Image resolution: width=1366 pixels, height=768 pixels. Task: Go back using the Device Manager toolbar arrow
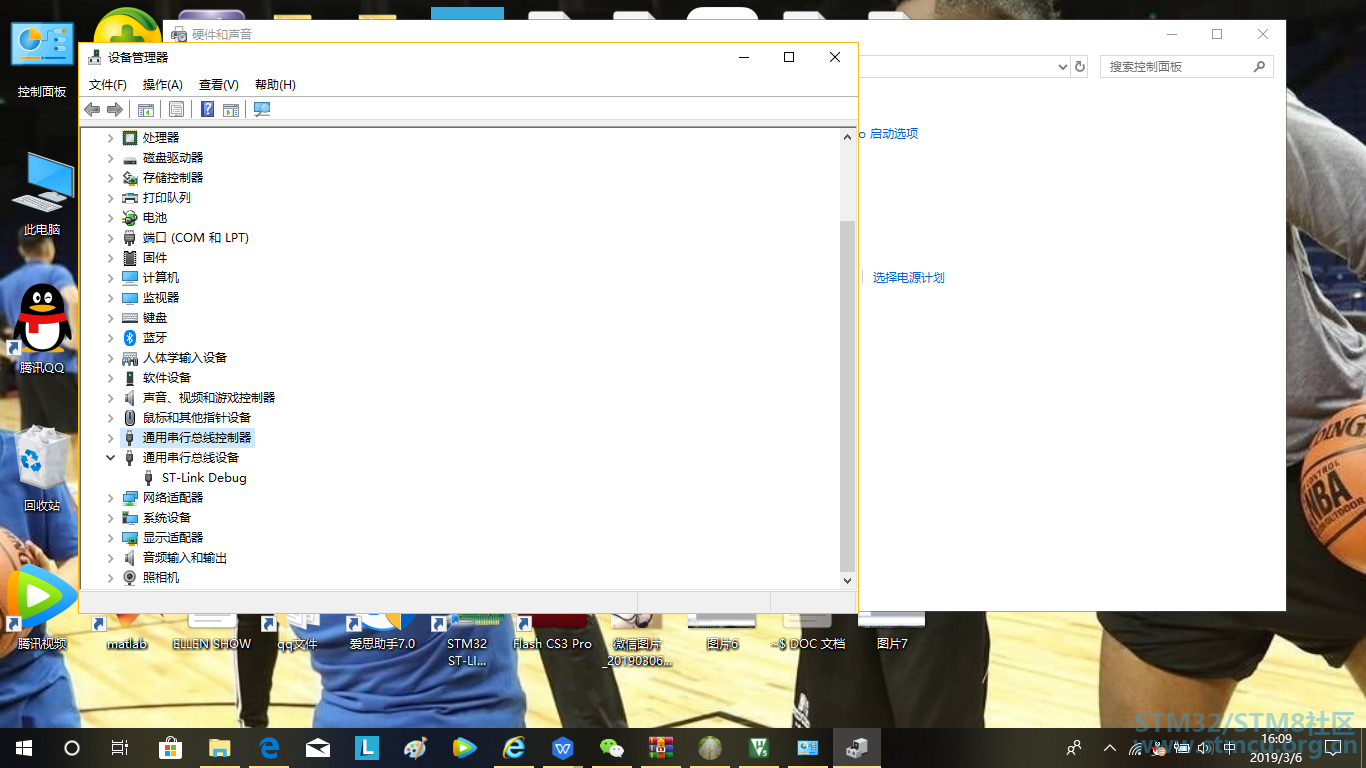92,109
